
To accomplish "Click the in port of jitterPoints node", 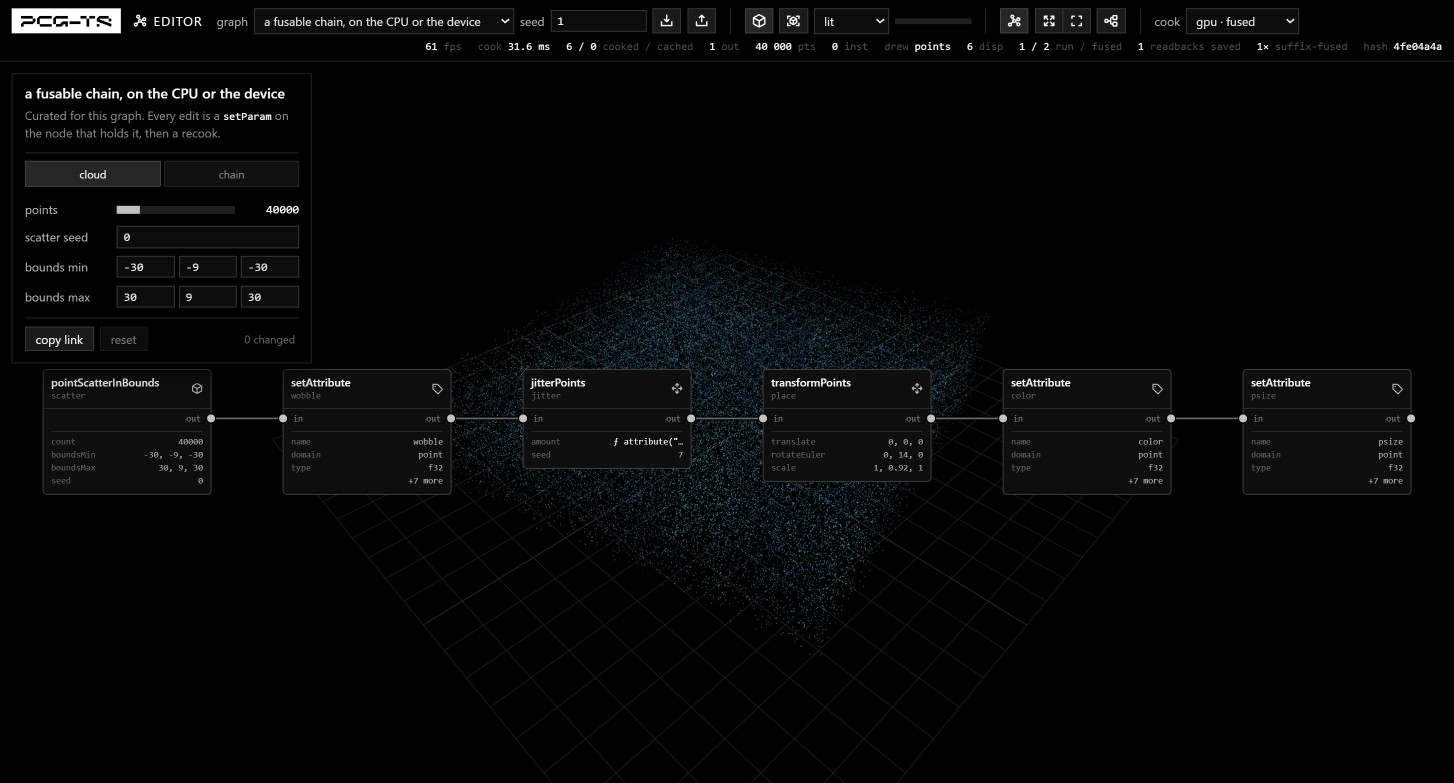I will tap(523, 419).
